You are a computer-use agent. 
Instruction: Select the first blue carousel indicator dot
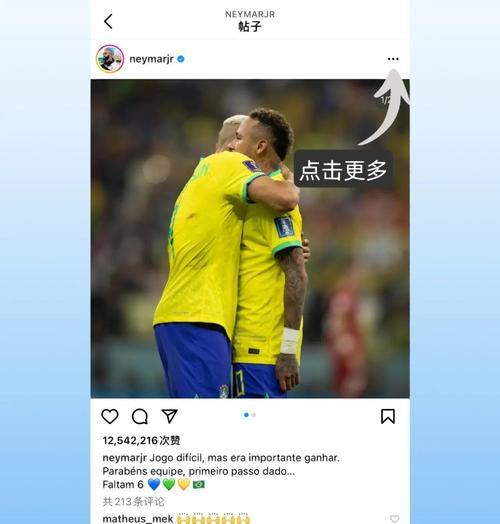point(246,415)
